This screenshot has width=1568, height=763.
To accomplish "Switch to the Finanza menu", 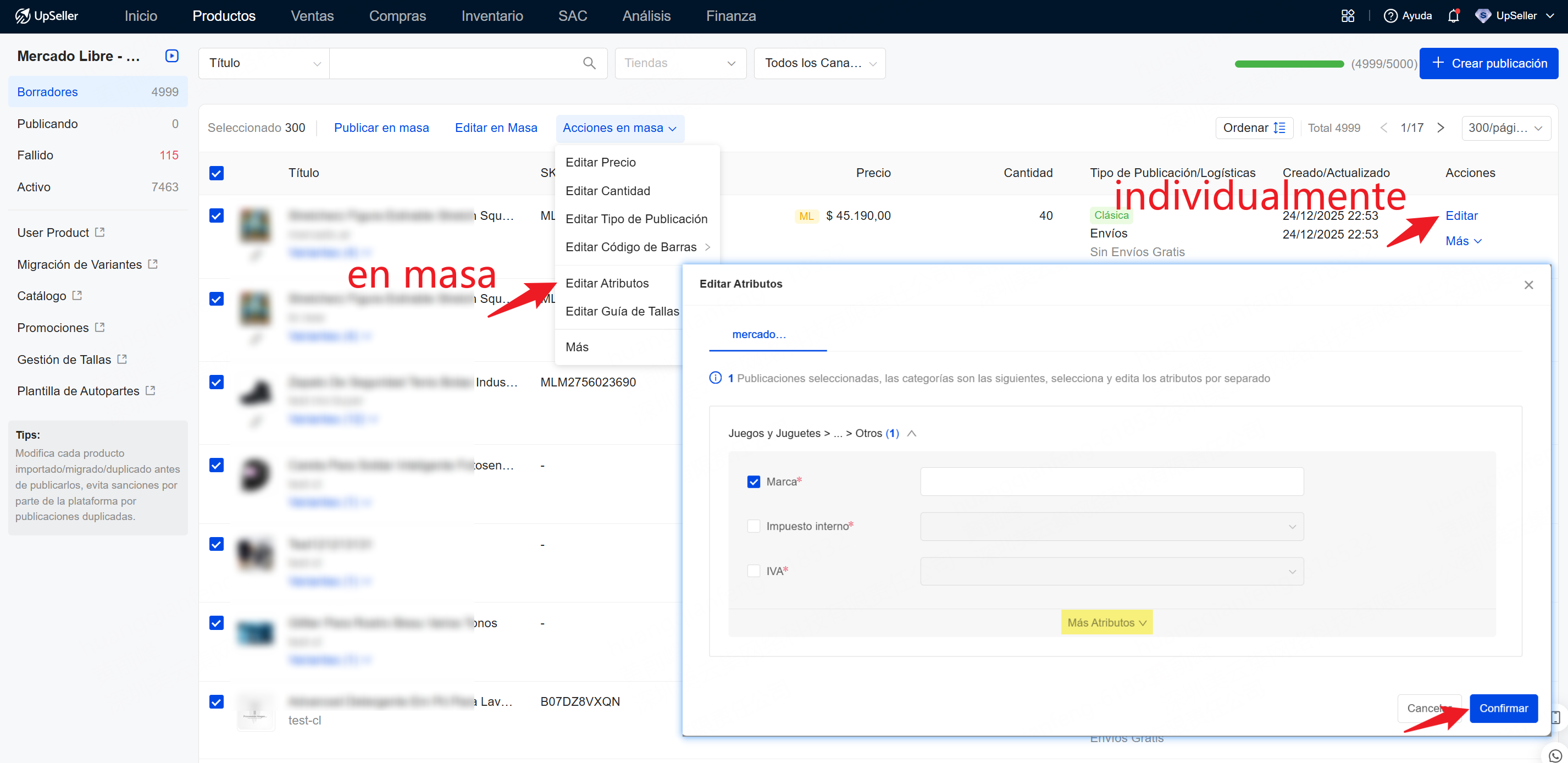I will (730, 16).
